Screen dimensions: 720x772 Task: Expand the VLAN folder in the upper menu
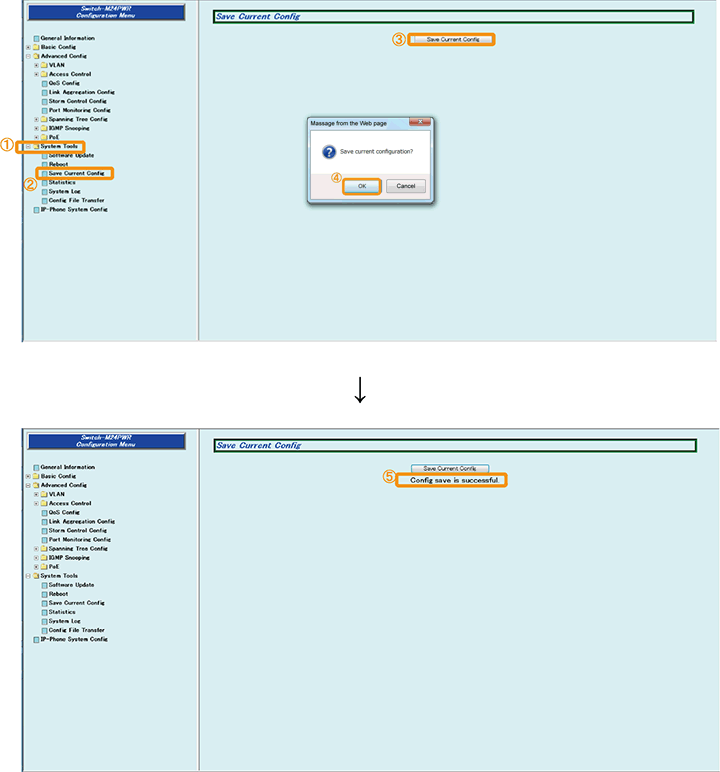pyautogui.click(x=36, y=65)
